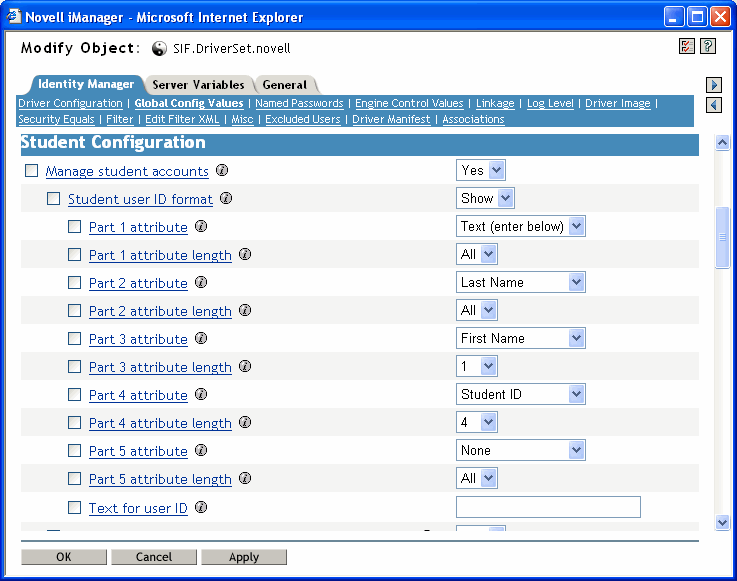Click the vertical scrollbar thumb
The height and width of the screenshot is (581, 737).
click(722, 237)
